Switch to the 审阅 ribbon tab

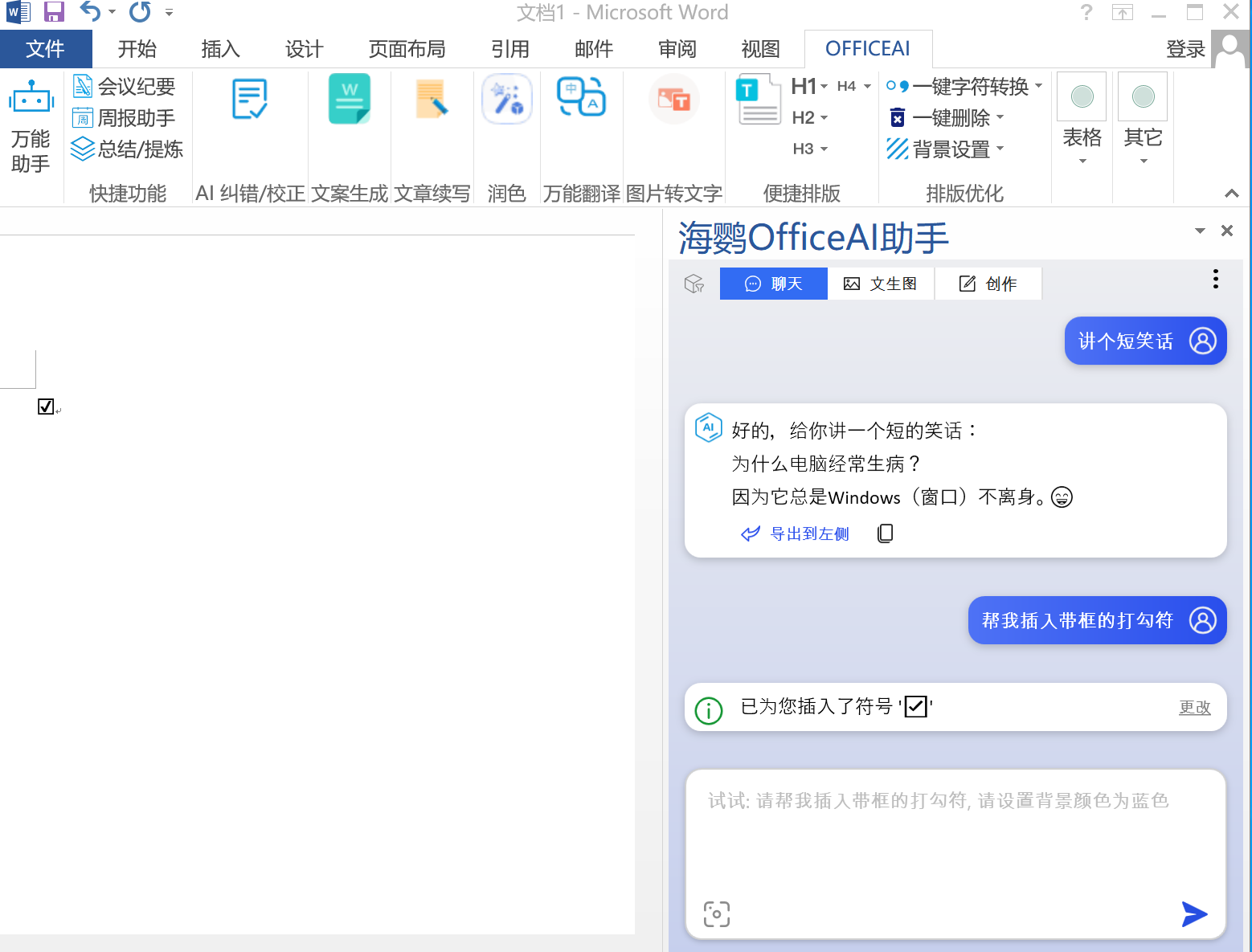(x=677, y=49)
